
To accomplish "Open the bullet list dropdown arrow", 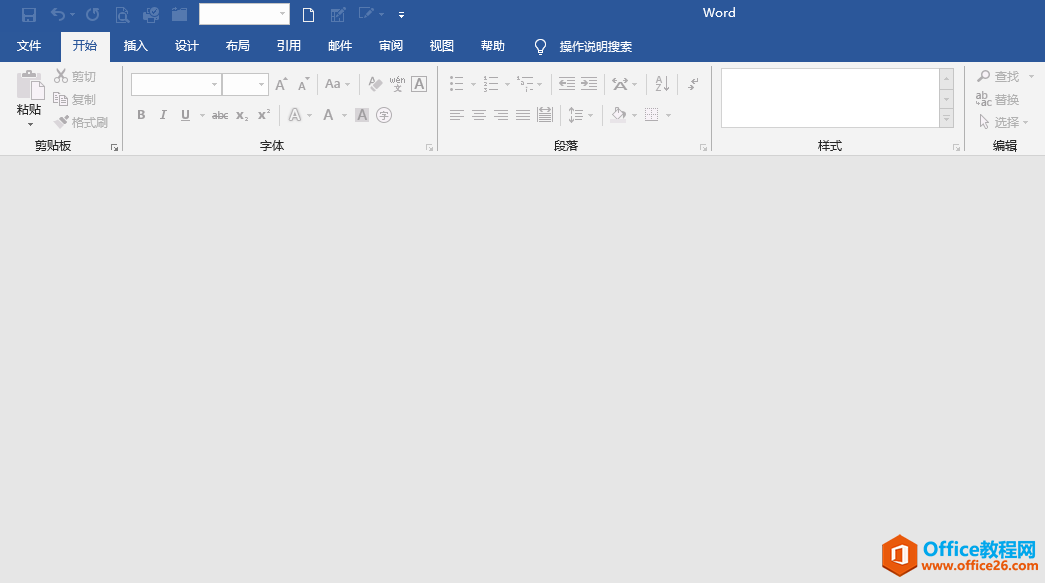I will coord(473,85).
